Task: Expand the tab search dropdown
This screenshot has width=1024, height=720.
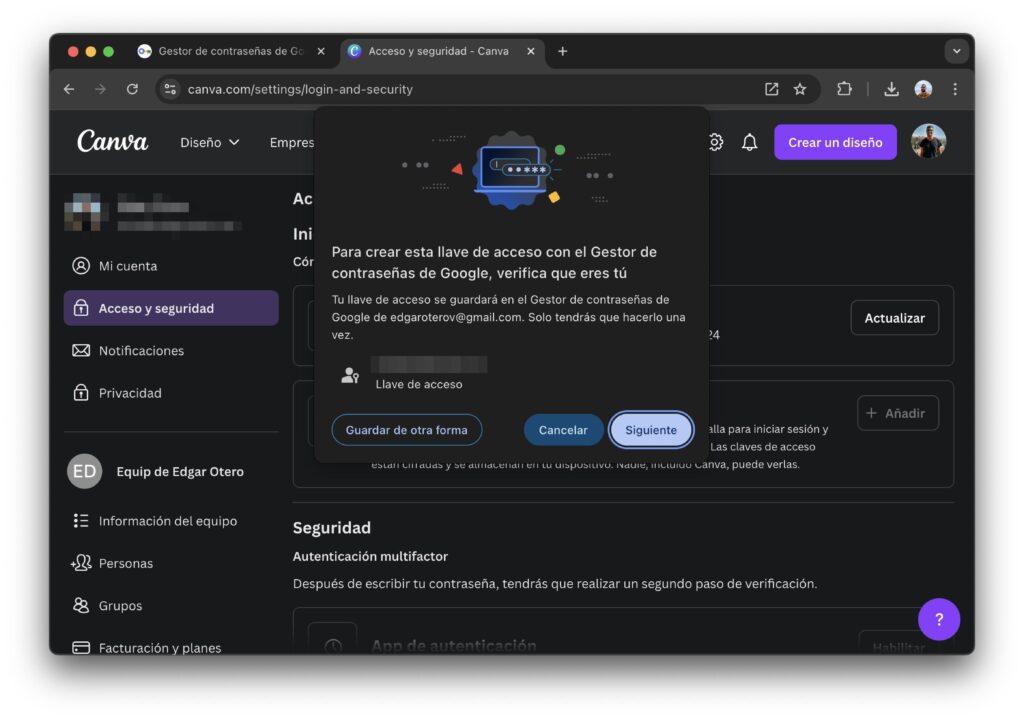Action: coord(956,51)
